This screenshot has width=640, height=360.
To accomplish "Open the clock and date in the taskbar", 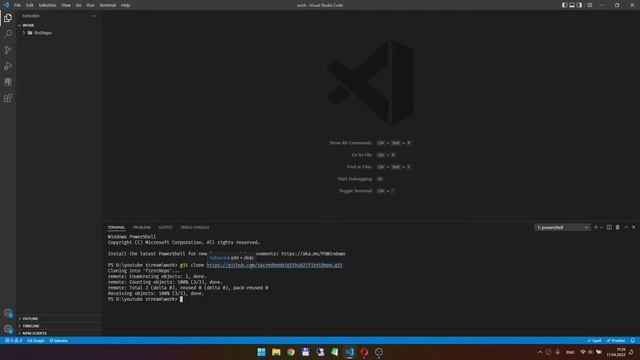I will tap(616, 352).
